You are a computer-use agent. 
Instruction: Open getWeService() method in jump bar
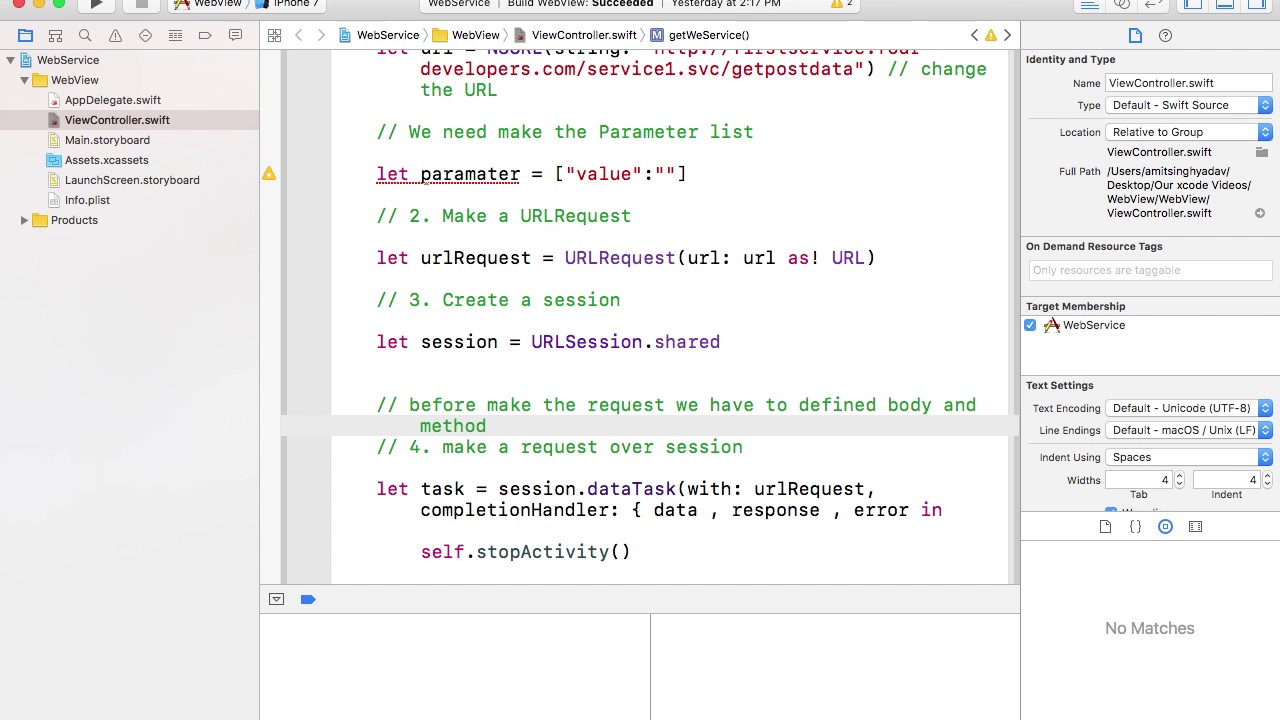click(x=700, y=35)
